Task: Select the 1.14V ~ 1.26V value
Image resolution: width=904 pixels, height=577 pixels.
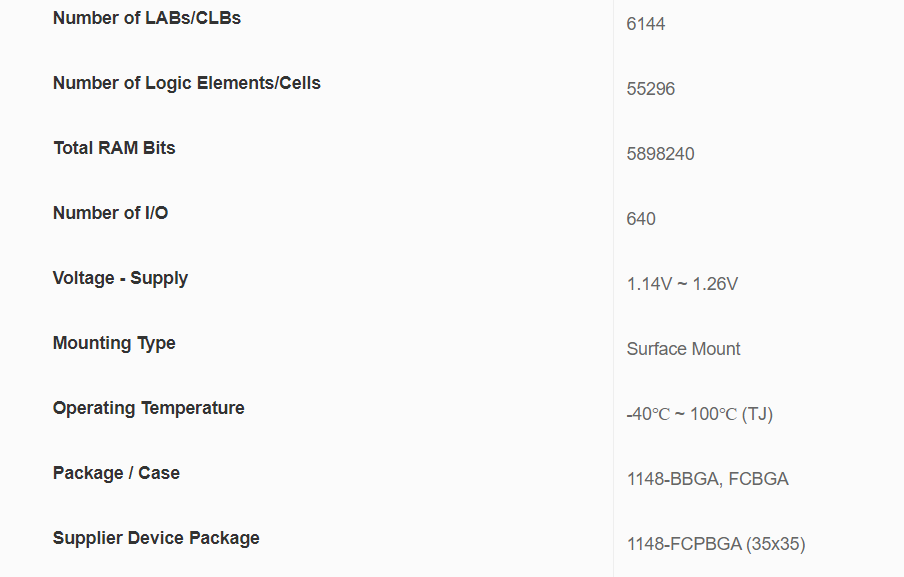Action: (682, 284)
